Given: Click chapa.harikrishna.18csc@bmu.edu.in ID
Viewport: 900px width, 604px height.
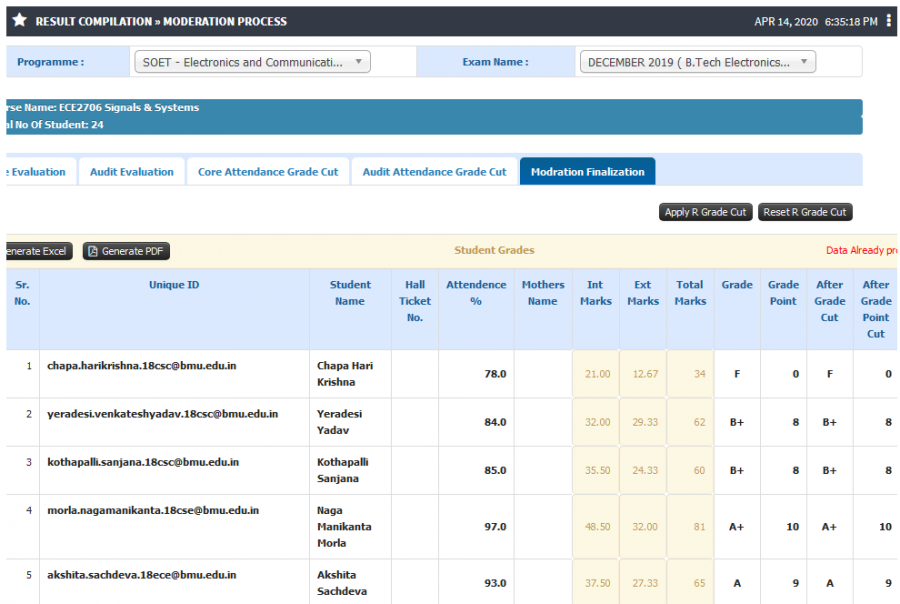Looking at the screenshot, I should tap(142, 366).
